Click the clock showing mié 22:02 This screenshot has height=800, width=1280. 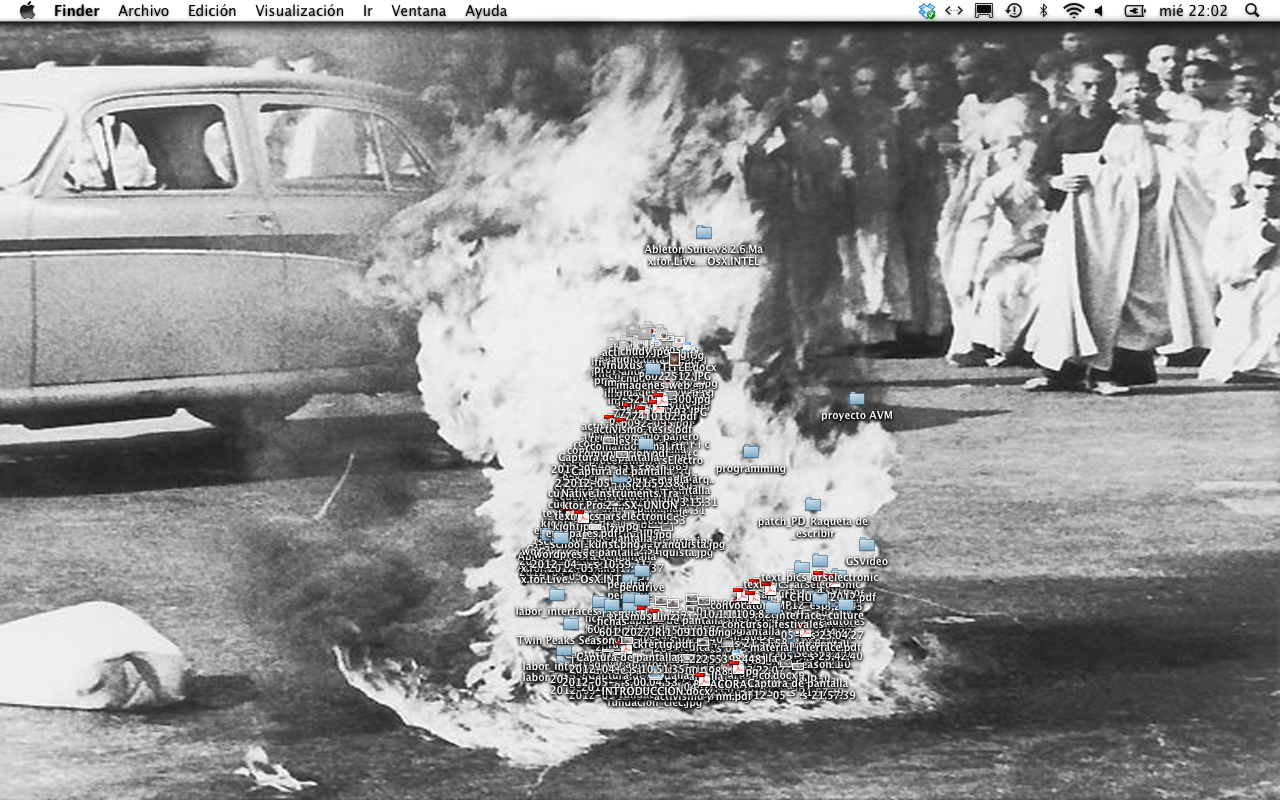click(x=1193, y=11)
